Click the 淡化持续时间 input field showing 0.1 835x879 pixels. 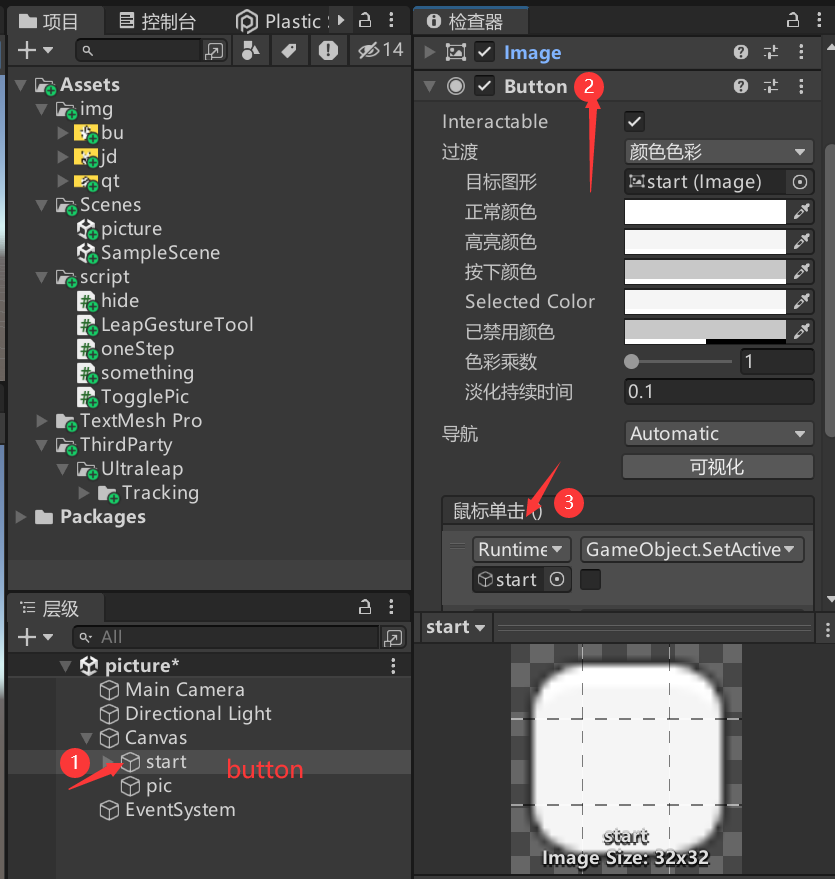click(x=718, y=391)
